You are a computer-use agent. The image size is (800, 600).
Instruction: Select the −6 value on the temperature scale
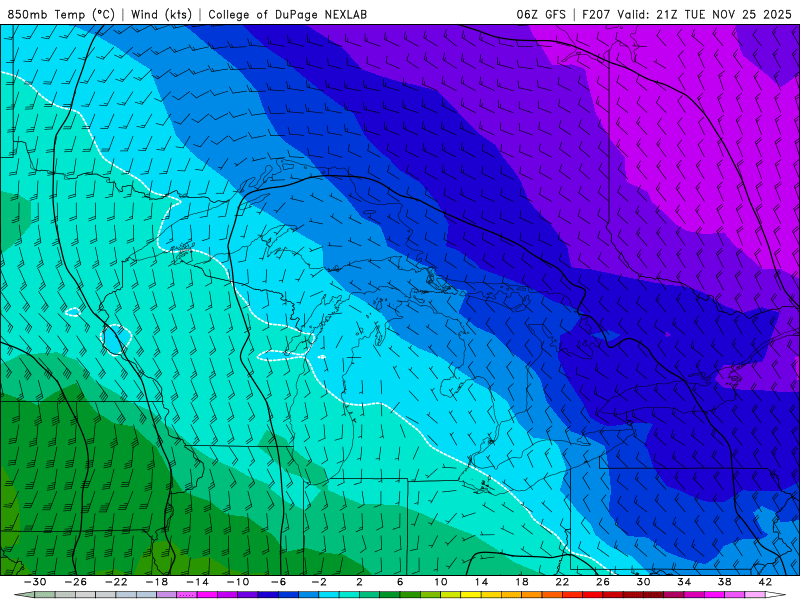[x=278, y=582]
